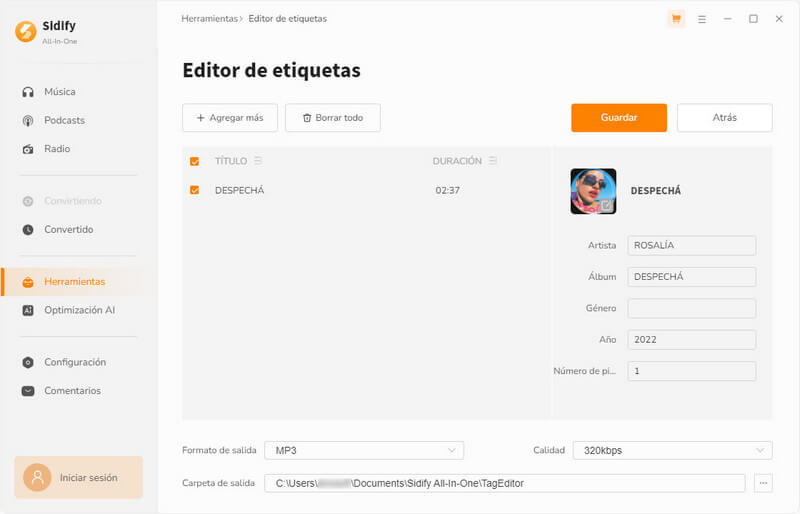
Task: Click the Música headphones icon
Action: [x=28, y=92]
